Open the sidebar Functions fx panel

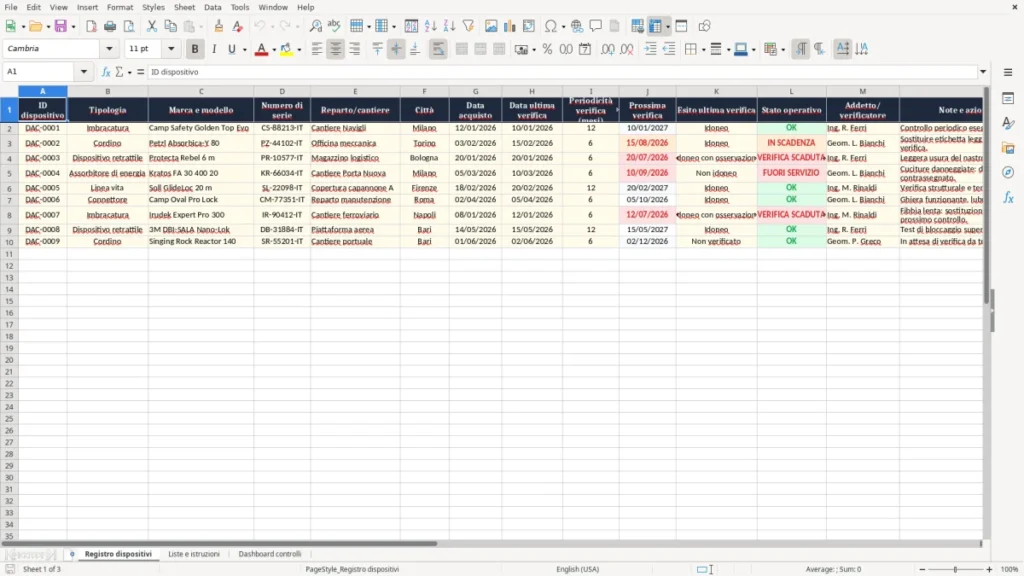coord(1008,197)
